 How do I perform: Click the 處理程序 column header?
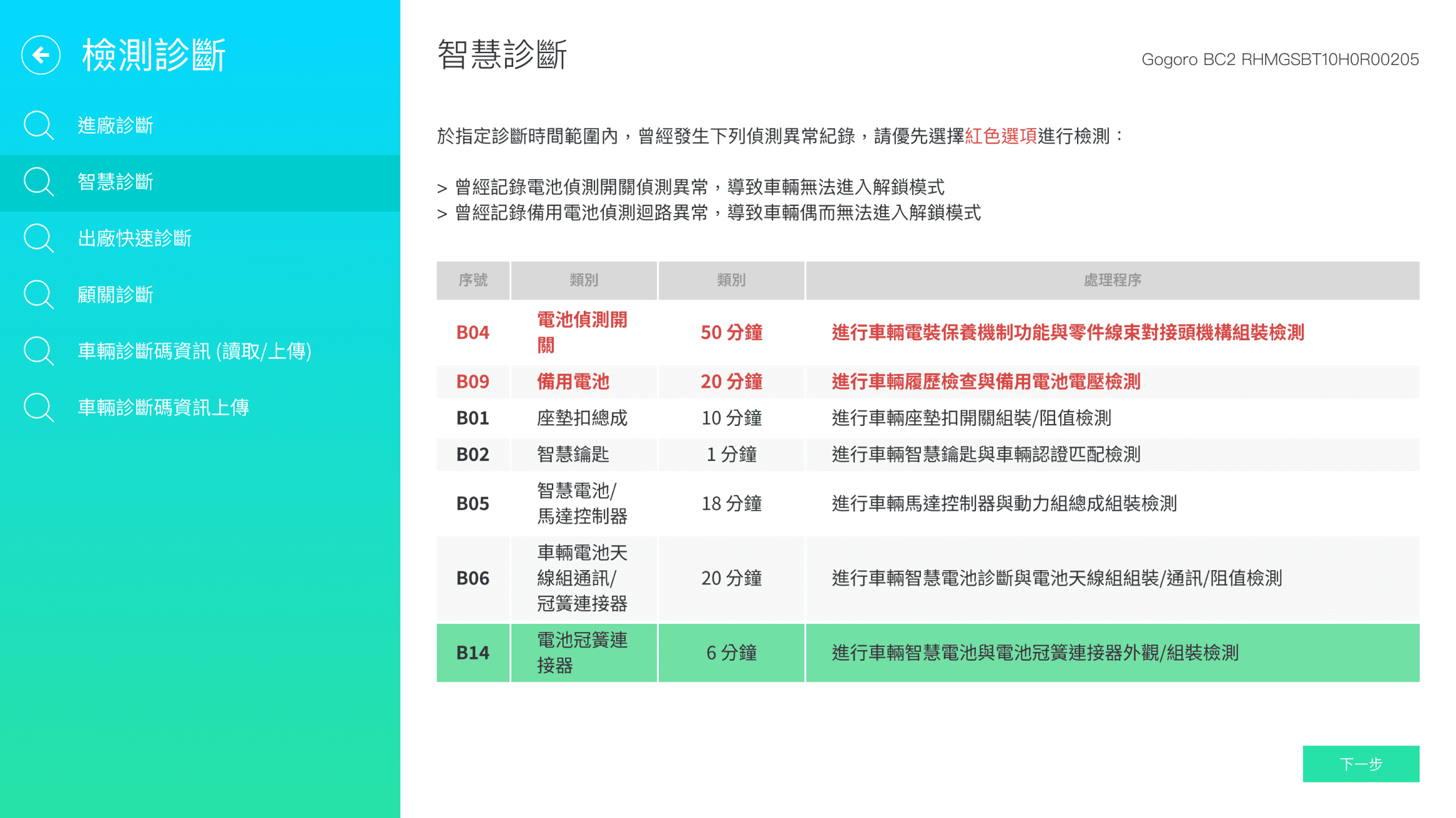[x=1112, y=280]
